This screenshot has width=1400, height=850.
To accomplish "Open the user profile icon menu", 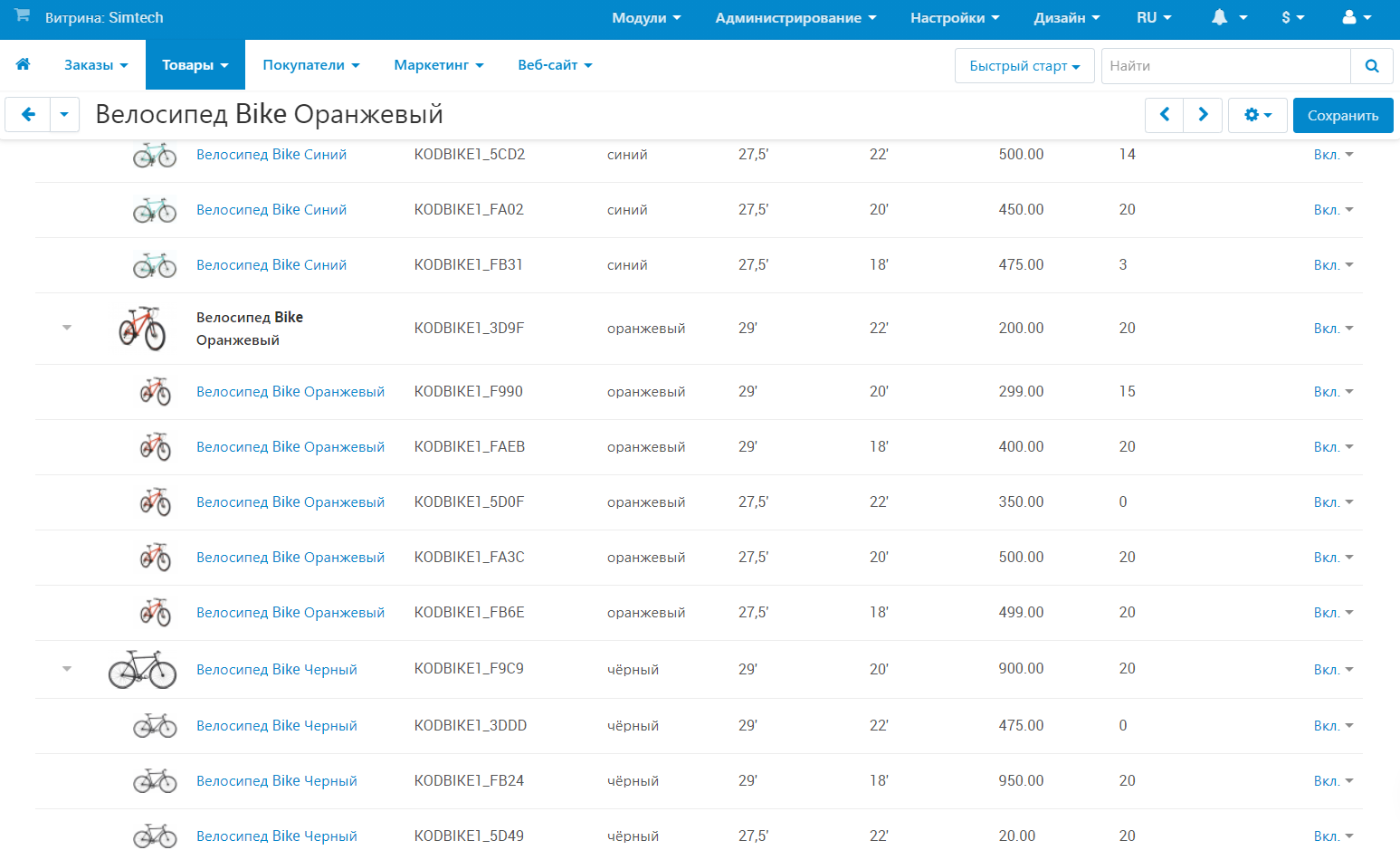I will 1357,17.
